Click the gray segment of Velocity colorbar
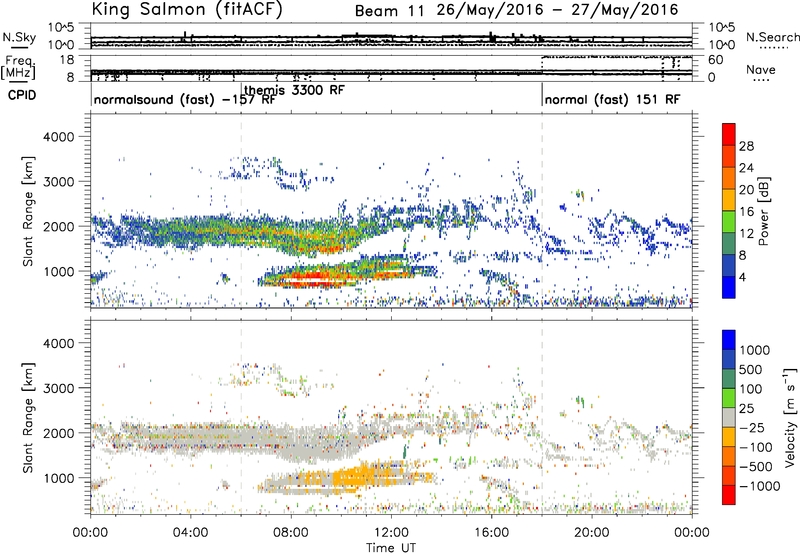This screenshot has height=554, width=800. tap(729, 418)
